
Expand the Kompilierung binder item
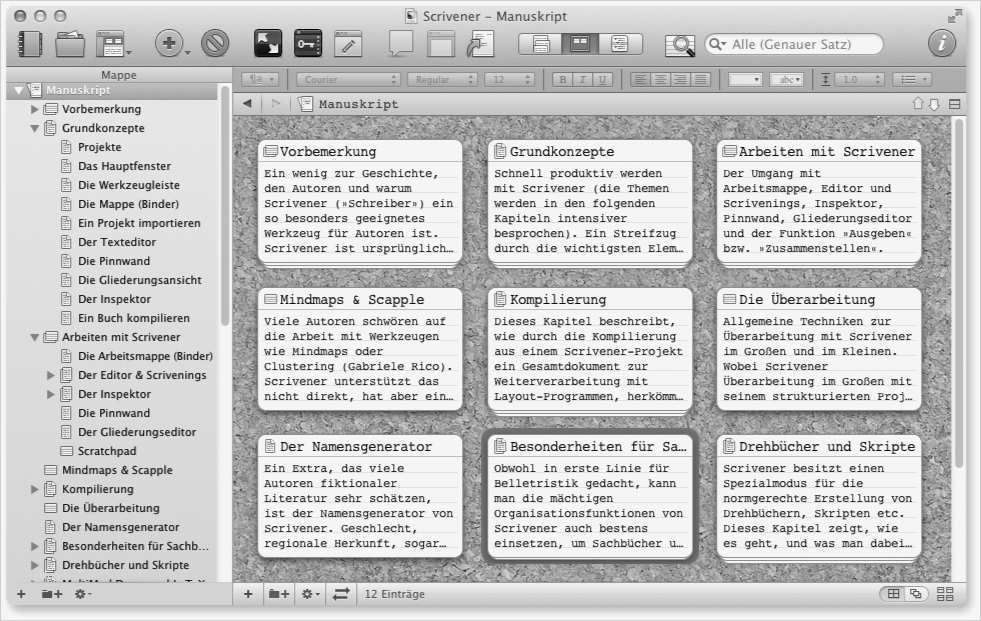click(x=34, y=489)
